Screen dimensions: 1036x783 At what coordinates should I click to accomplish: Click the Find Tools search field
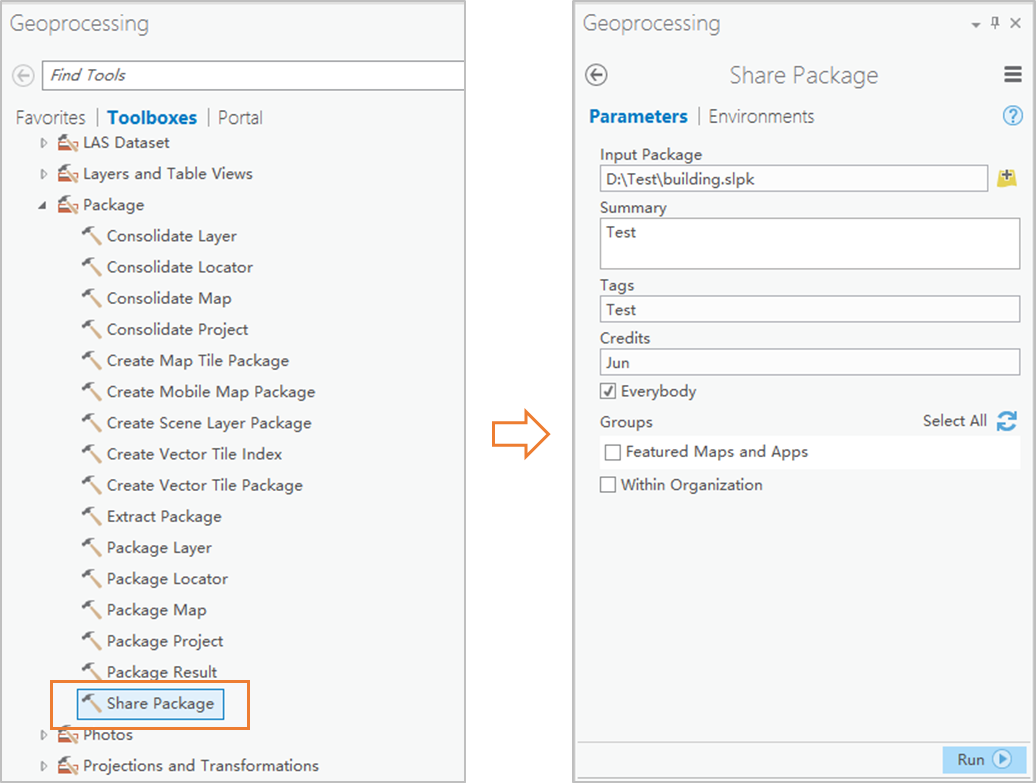[x=250, y=75]
